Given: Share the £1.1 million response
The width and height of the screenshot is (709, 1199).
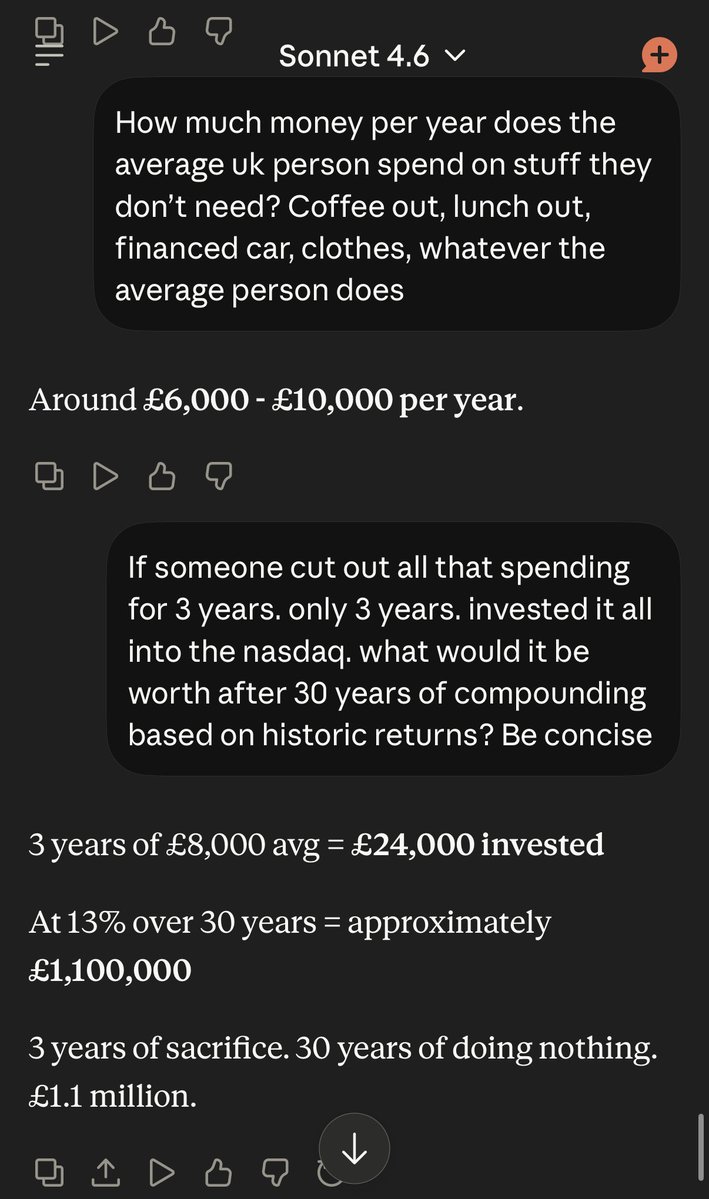Looking at the screenshot, I should (105, 1170).
